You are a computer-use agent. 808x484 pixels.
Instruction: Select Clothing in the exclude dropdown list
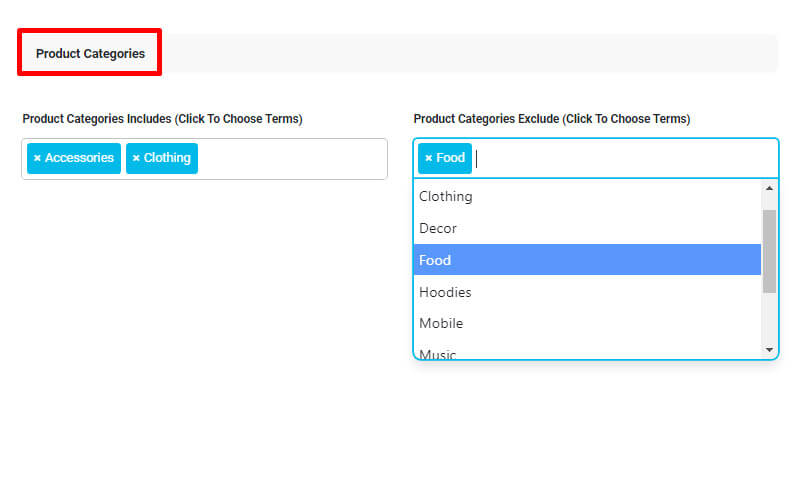587,196
